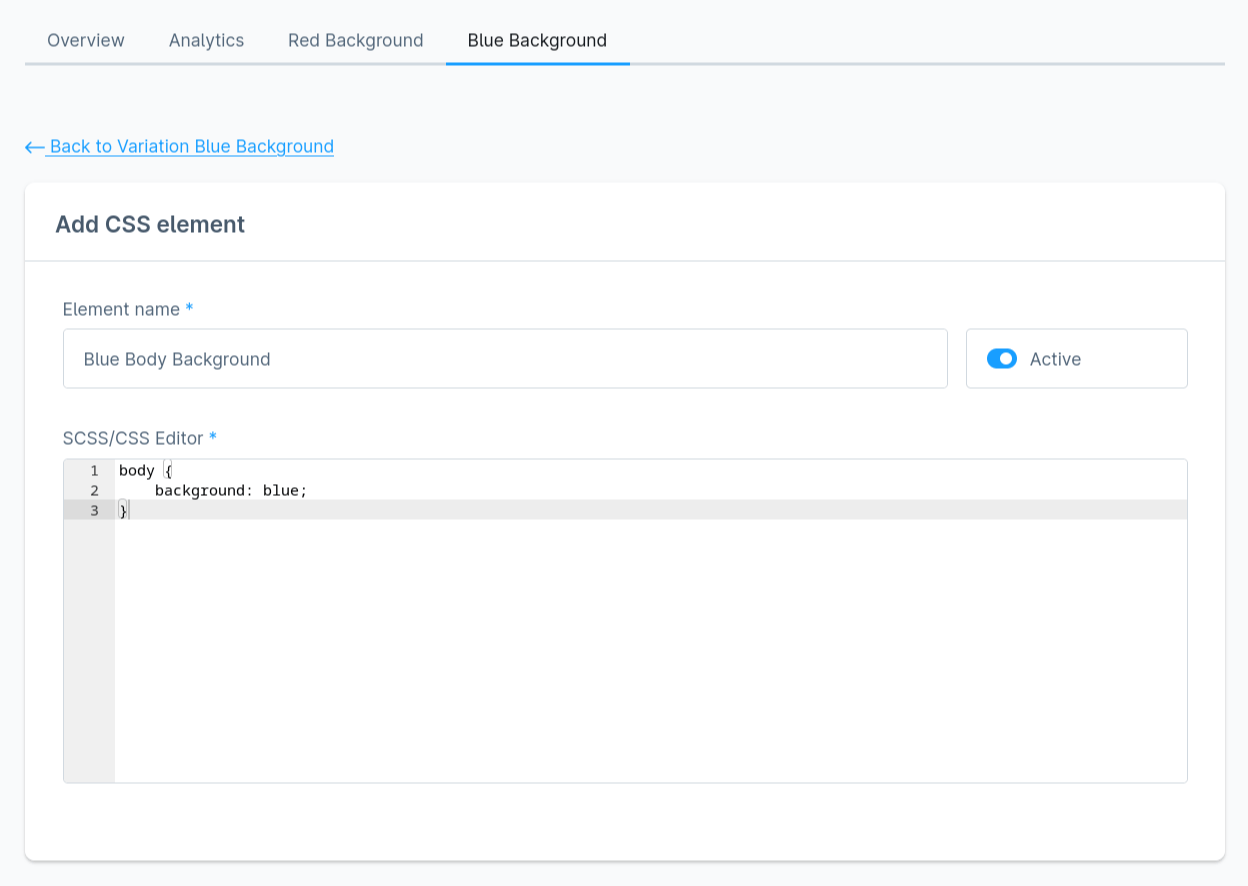Click the back arrow icon before link
The height and width of the screenshot is (886, 1248).
pyautogui.click(x=35, y=147)
